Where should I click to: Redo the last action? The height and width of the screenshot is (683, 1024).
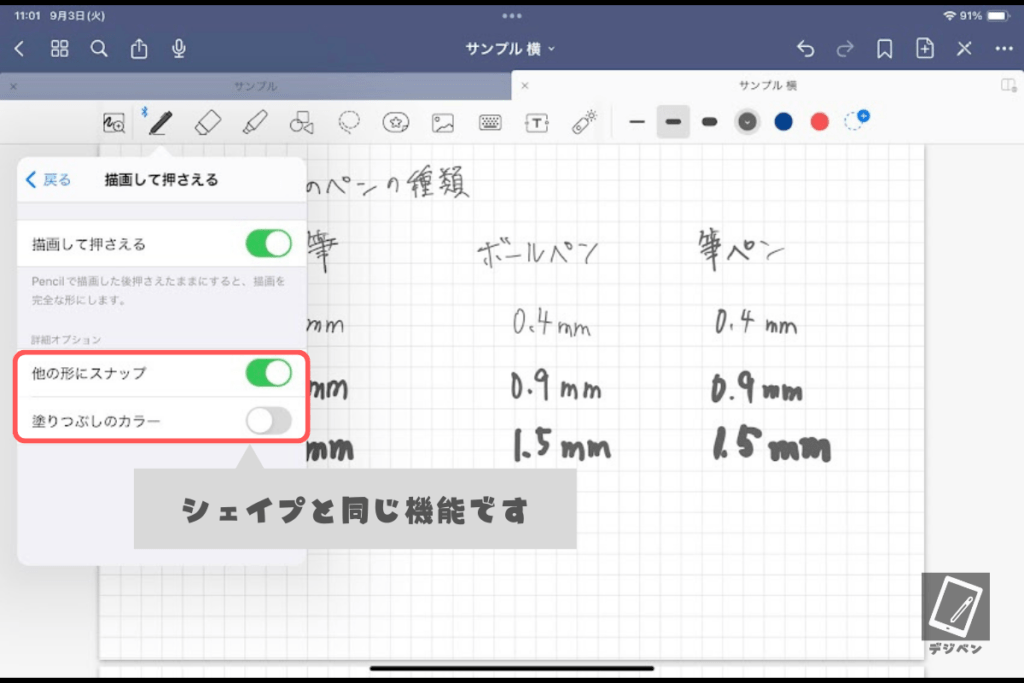coord(845,48)
